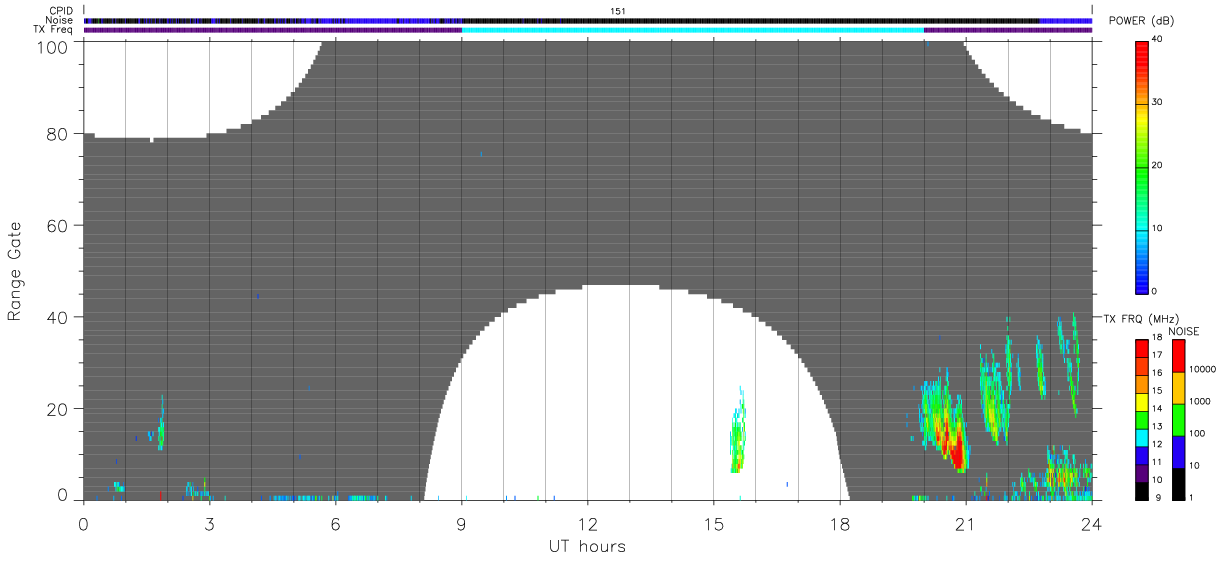
Task: Select the cyan segment of TX Freq bar
Action: pyautogui.click(x=692, y=30)
